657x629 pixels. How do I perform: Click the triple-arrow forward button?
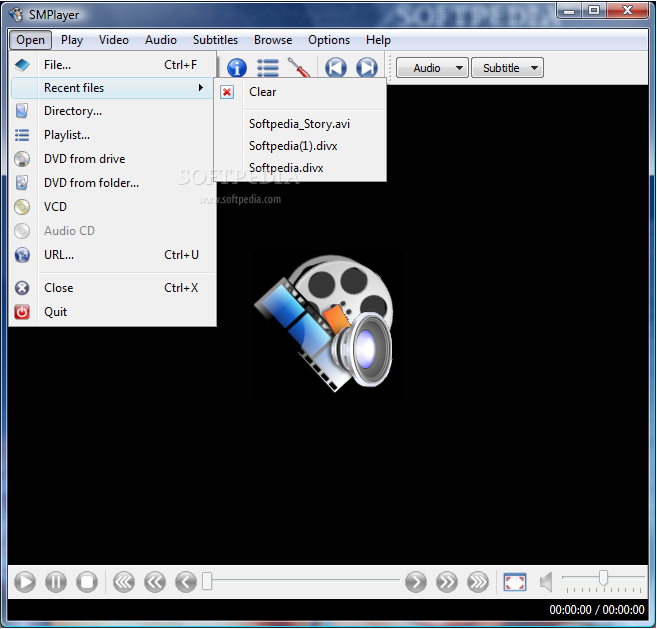pos(478,582)
